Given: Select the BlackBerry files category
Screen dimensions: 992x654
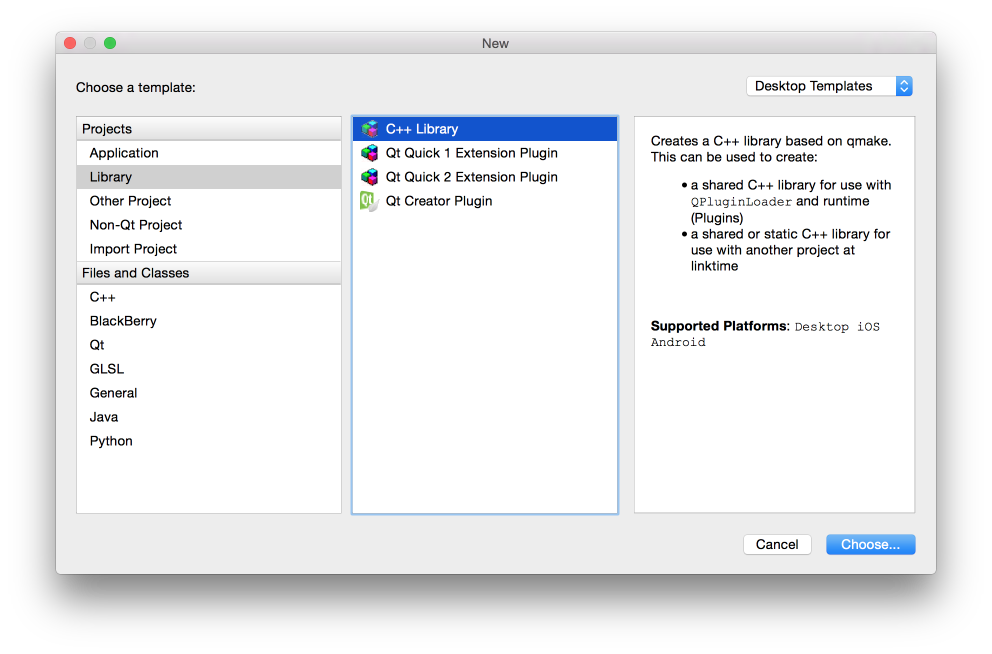Looking at the screenshot, I should tap(209, 321).
